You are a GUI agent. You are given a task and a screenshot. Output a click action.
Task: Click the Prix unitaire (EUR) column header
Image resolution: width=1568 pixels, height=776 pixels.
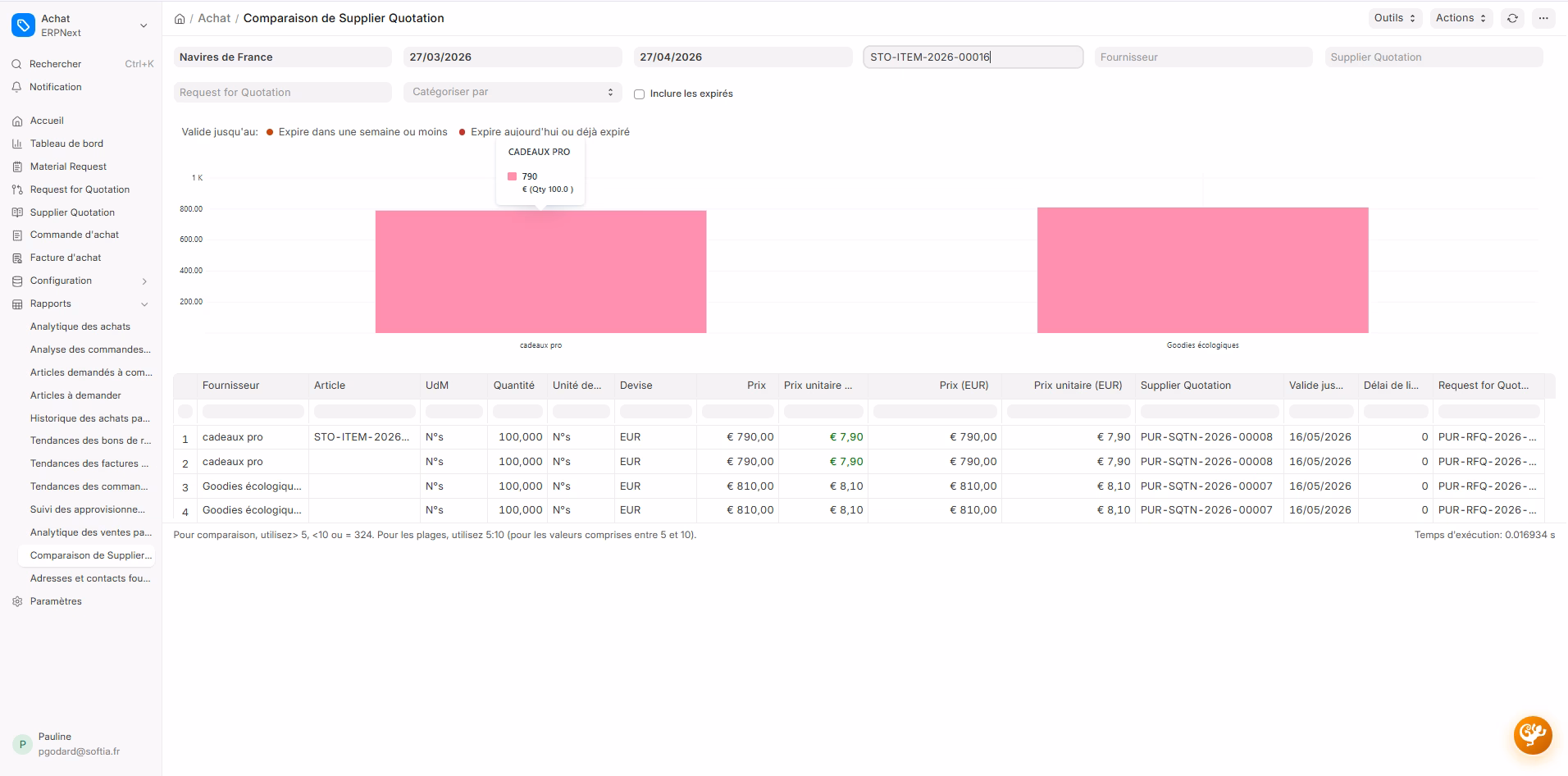(x=1068, y=386)
